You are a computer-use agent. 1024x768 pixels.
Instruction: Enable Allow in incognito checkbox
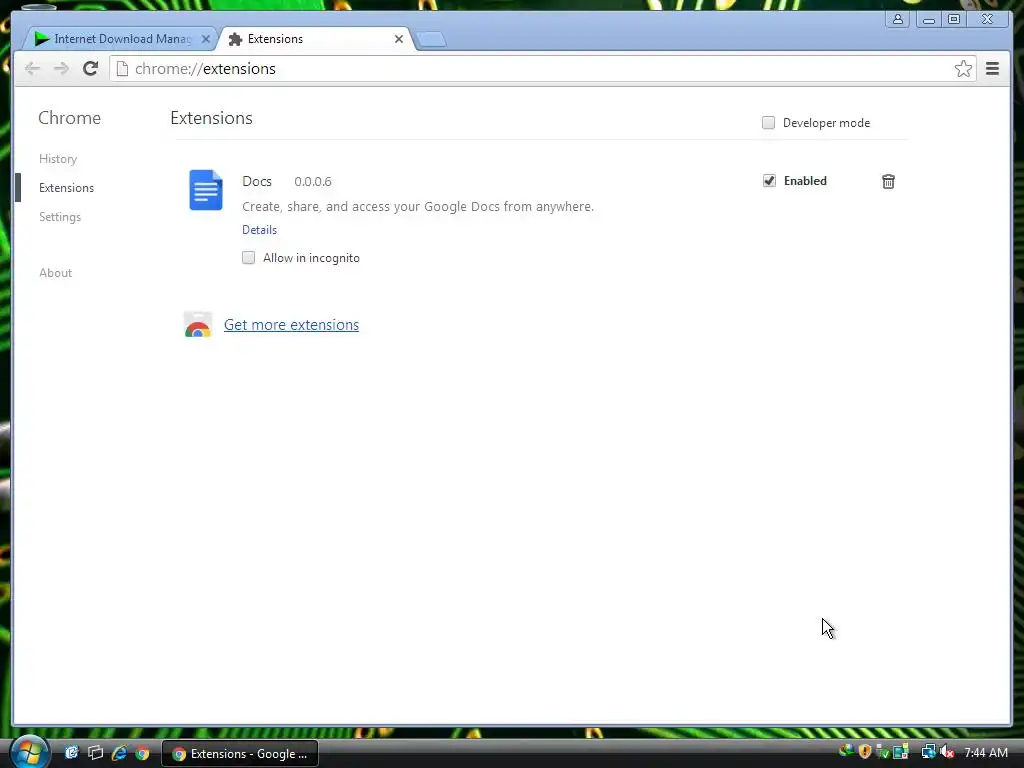248,258
